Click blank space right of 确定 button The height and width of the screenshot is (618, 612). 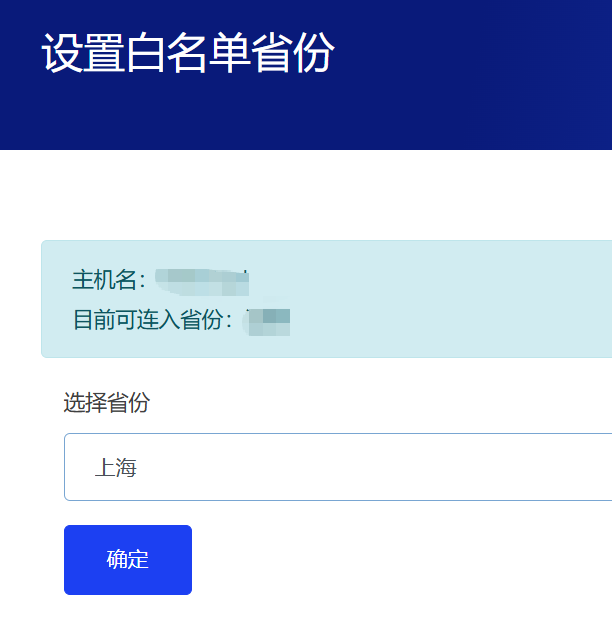point(400,560)
